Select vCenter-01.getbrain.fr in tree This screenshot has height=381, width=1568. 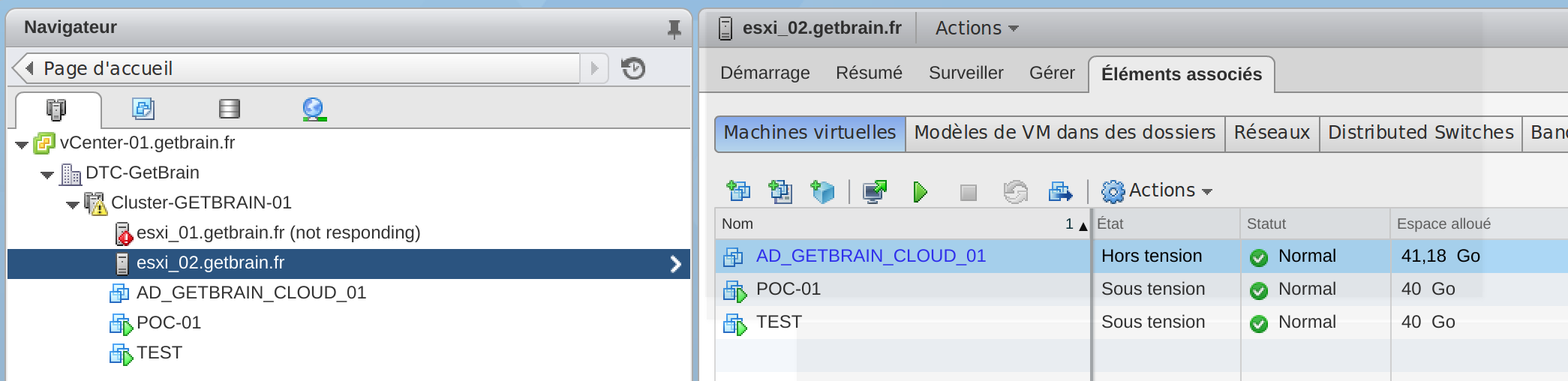click(147, 142)
